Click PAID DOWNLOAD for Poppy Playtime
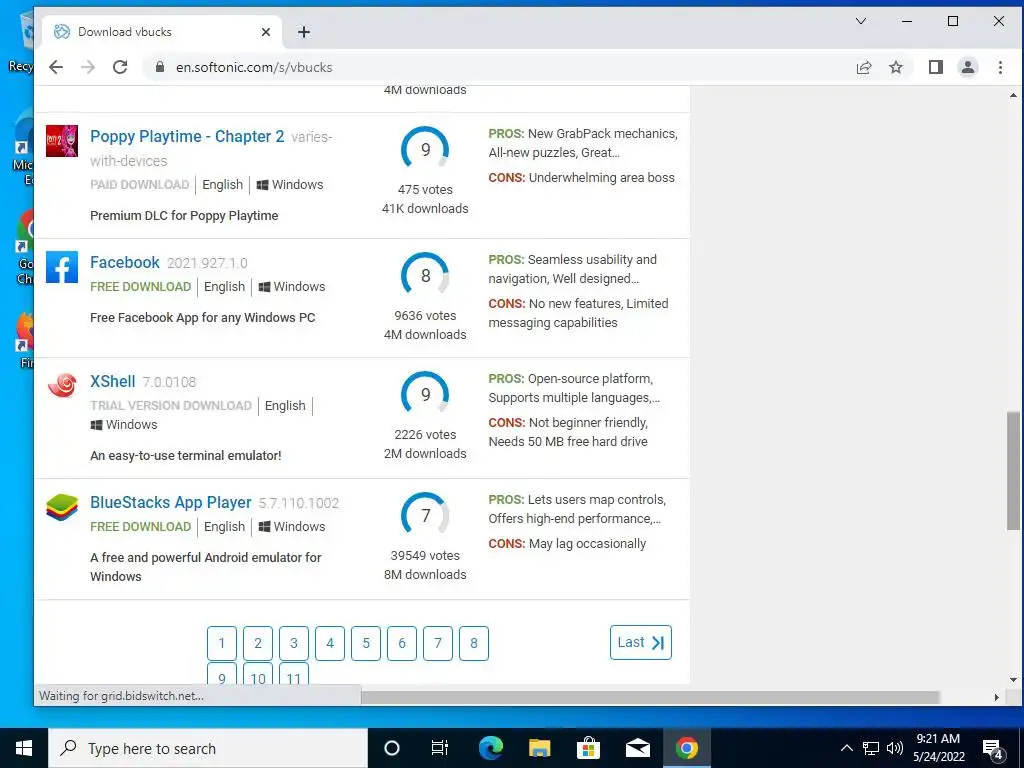The width and height of the screenshot is (1024, 768). point(140,185)
